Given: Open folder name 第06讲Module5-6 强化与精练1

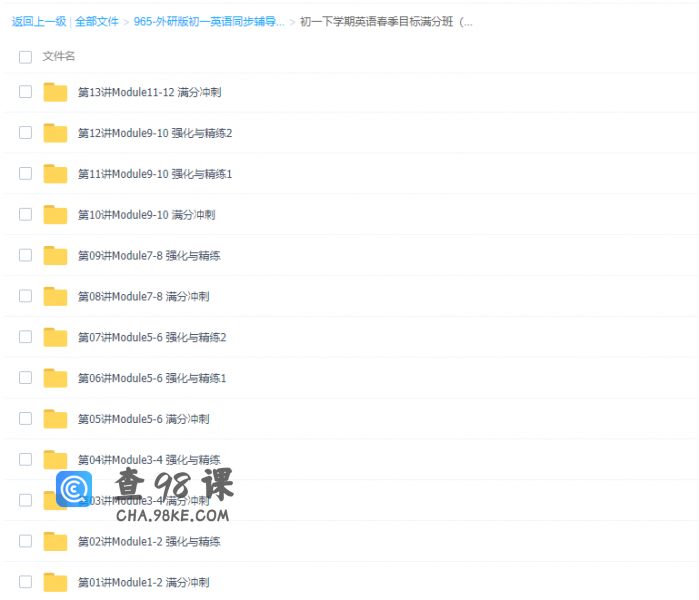Looking at the screenshot, I should [152, 378].
